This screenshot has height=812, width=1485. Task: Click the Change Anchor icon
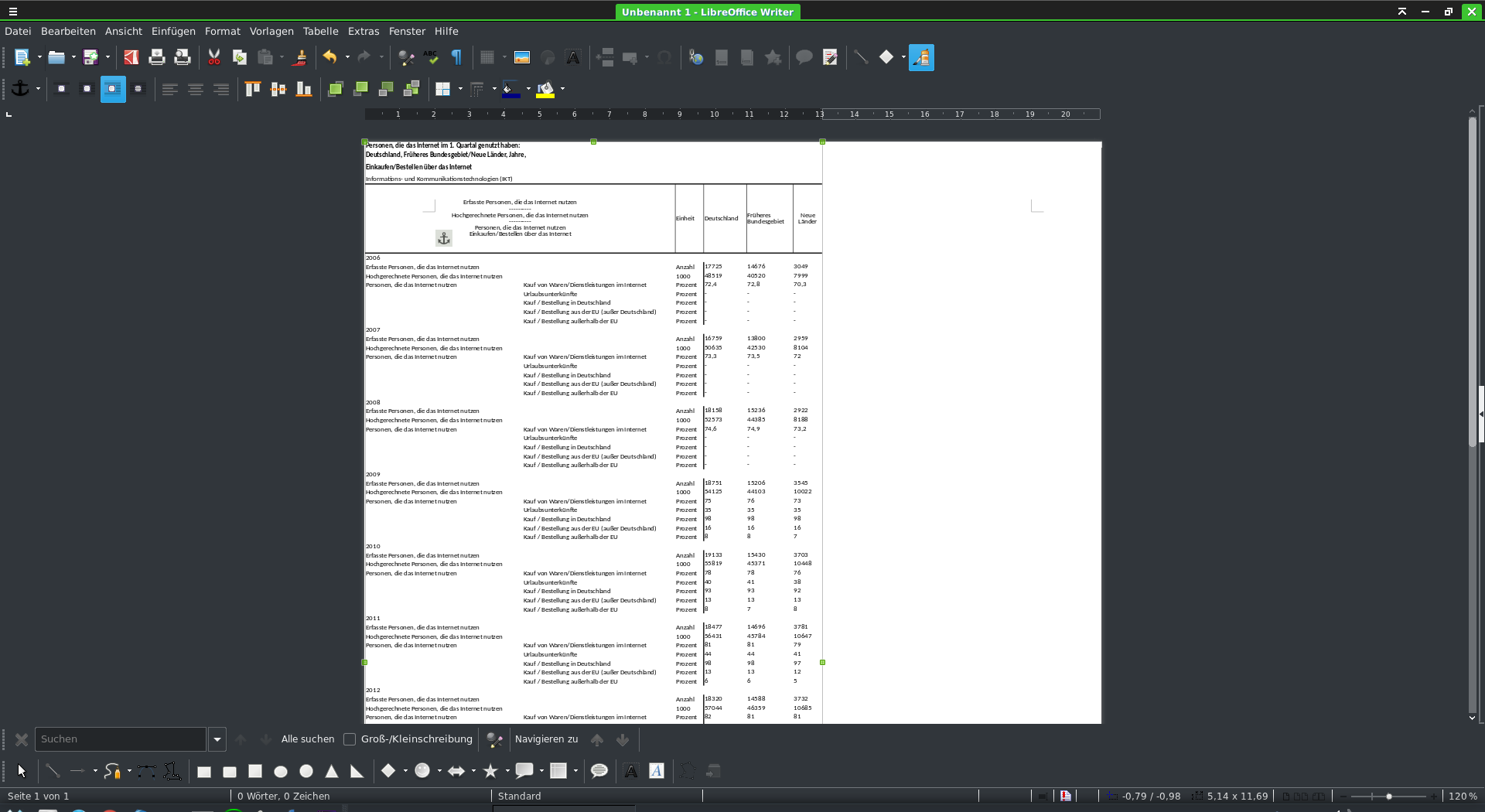[22, 89]
